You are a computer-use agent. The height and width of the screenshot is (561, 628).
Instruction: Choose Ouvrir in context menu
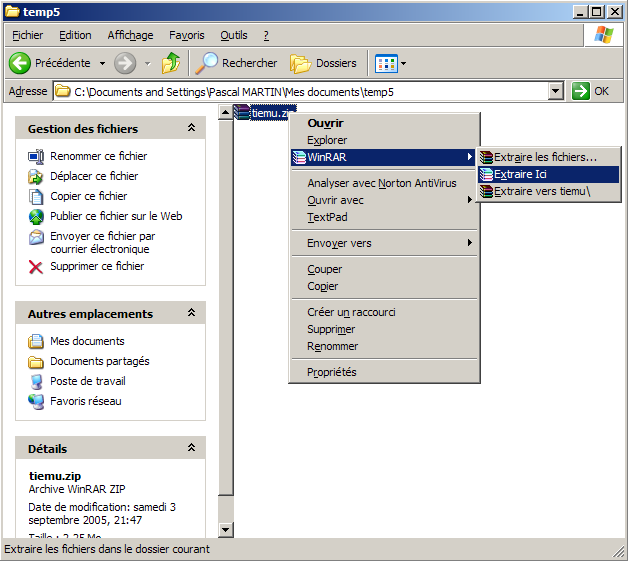384,123
